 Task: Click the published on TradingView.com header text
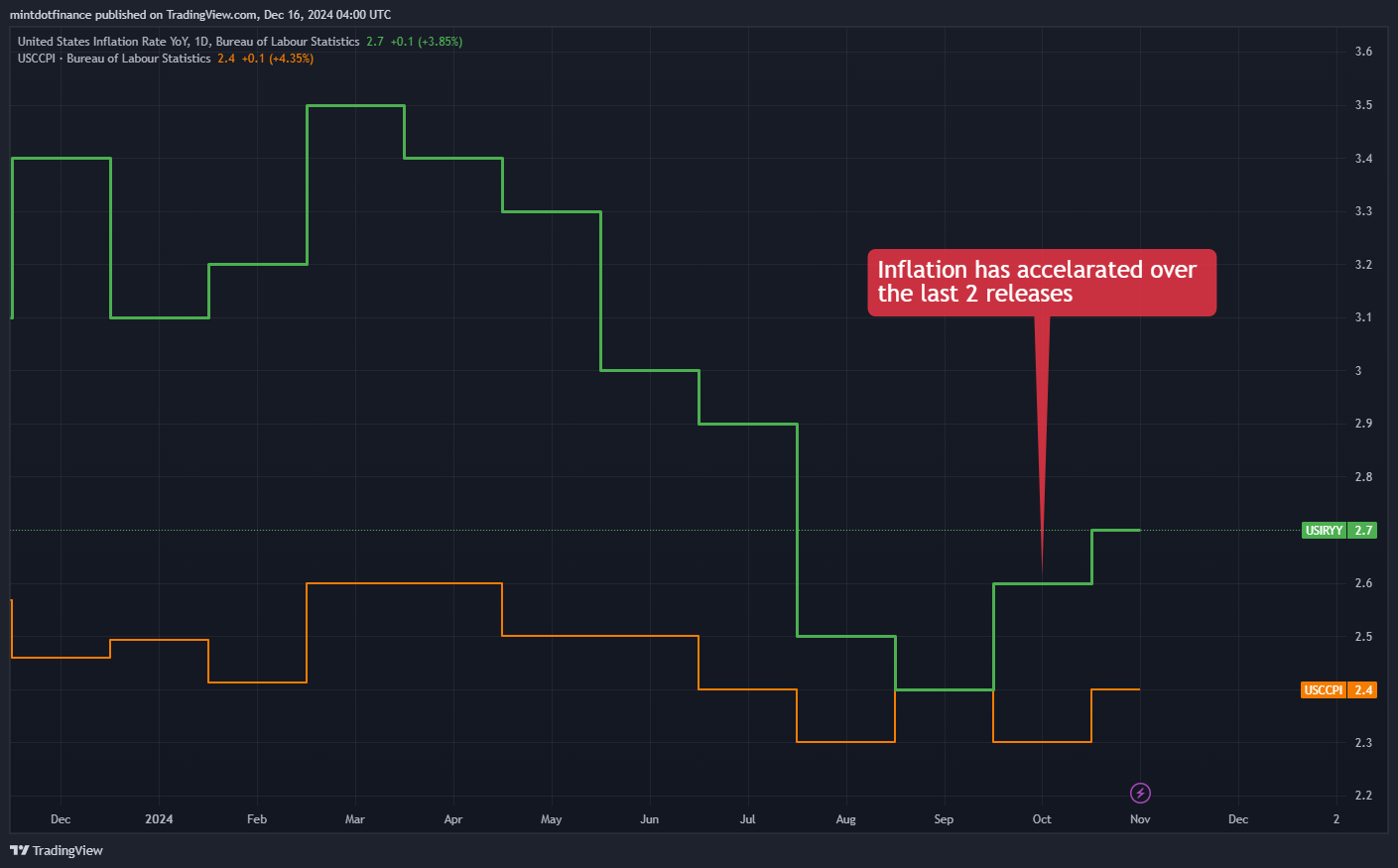(x=200, y=15)
